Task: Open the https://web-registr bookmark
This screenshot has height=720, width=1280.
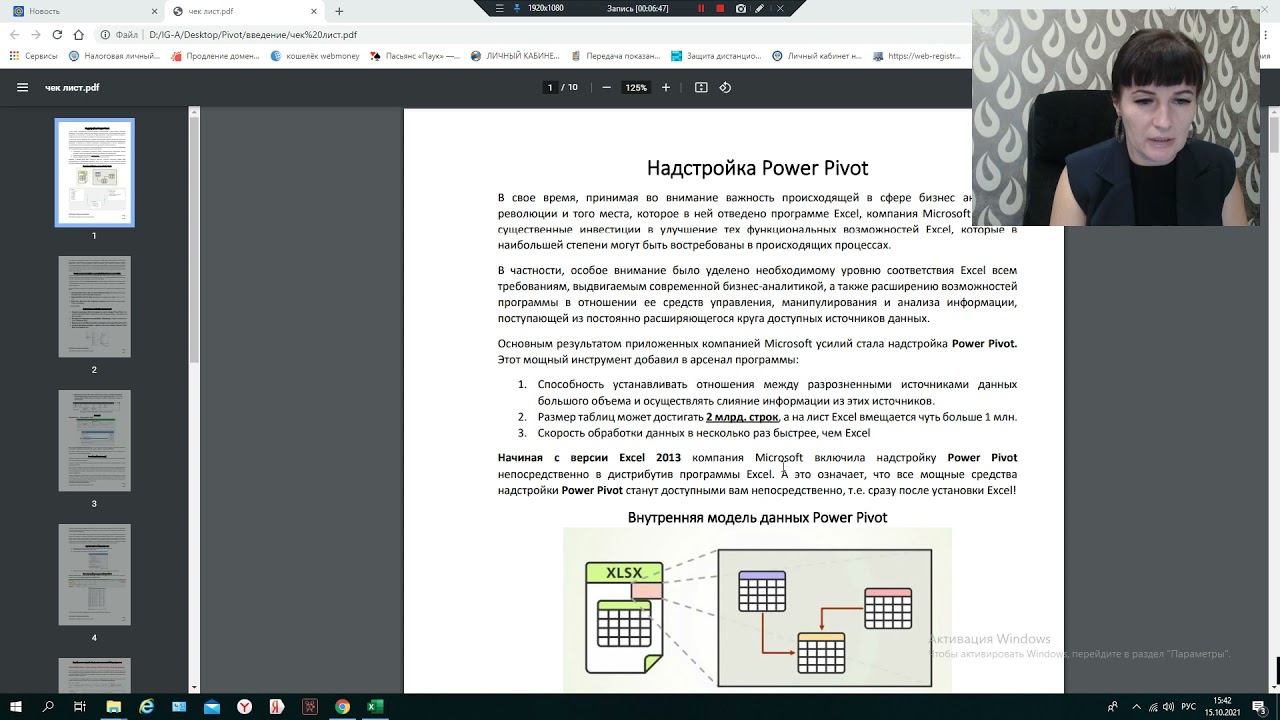Action: coord(917,56)
